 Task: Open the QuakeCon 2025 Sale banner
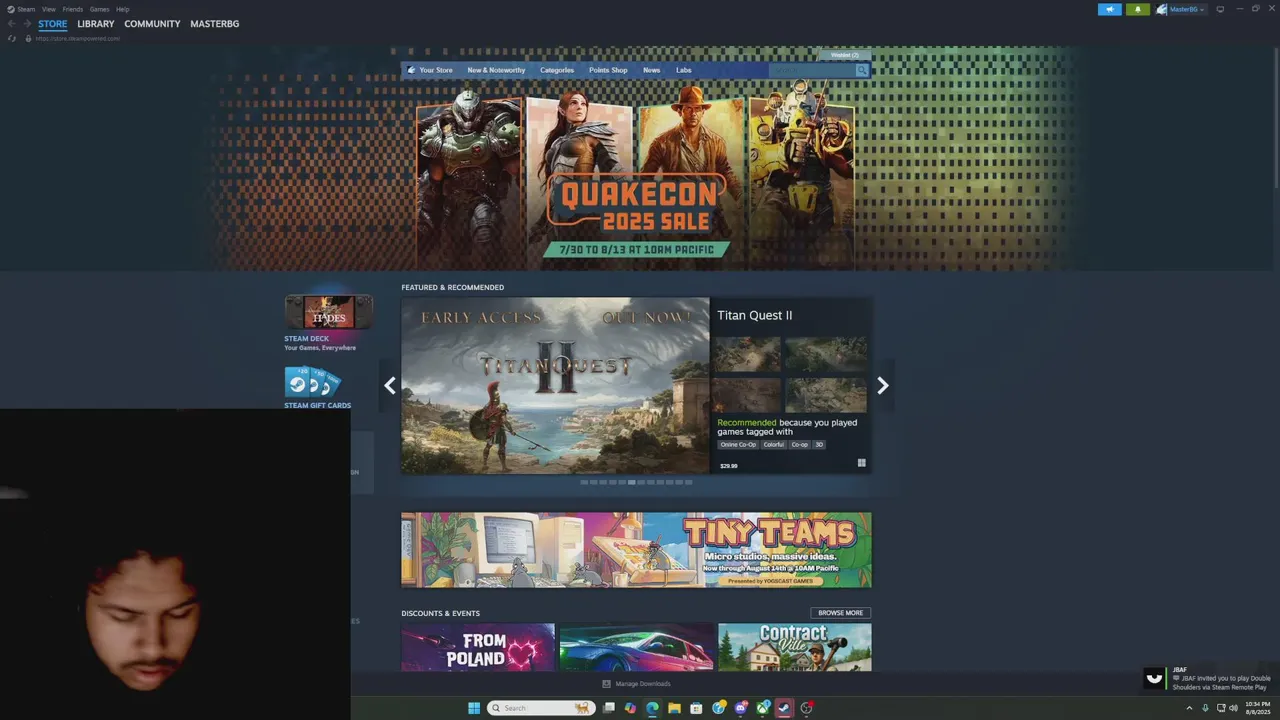(635, 175)
